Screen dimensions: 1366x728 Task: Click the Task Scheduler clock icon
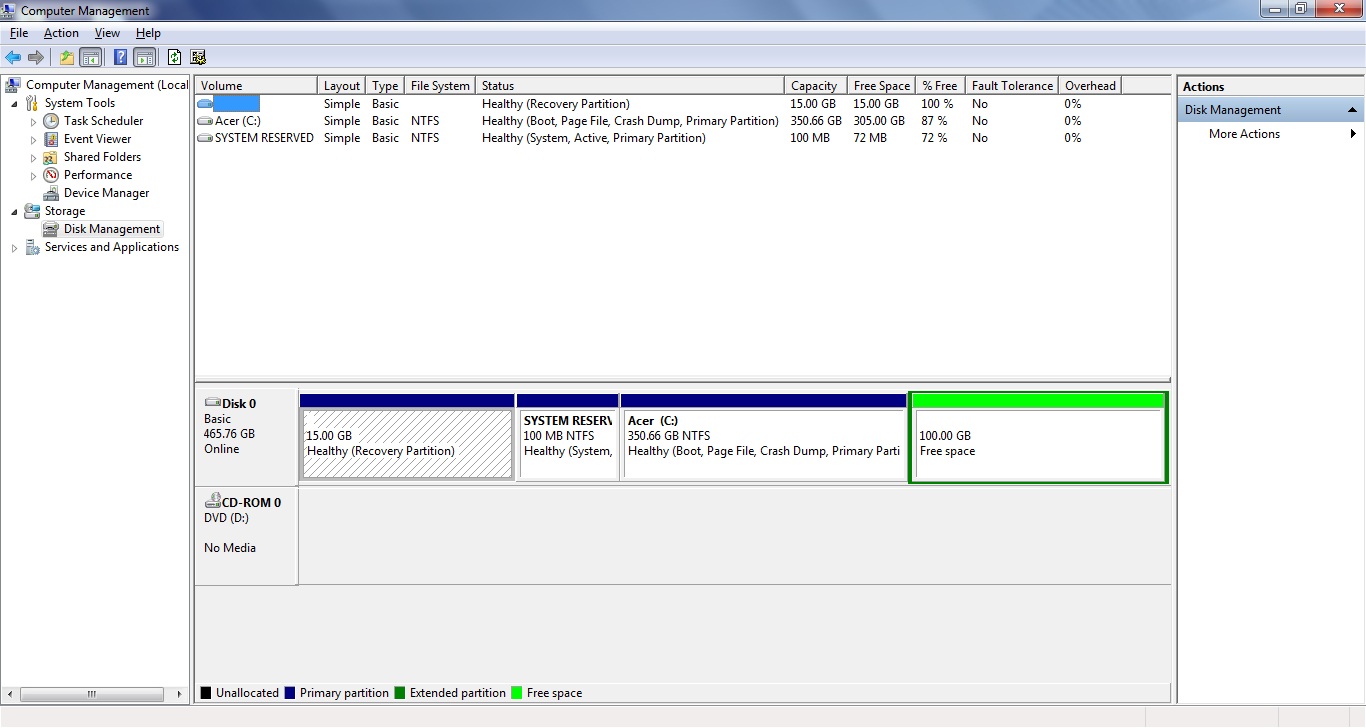point(51,121)
